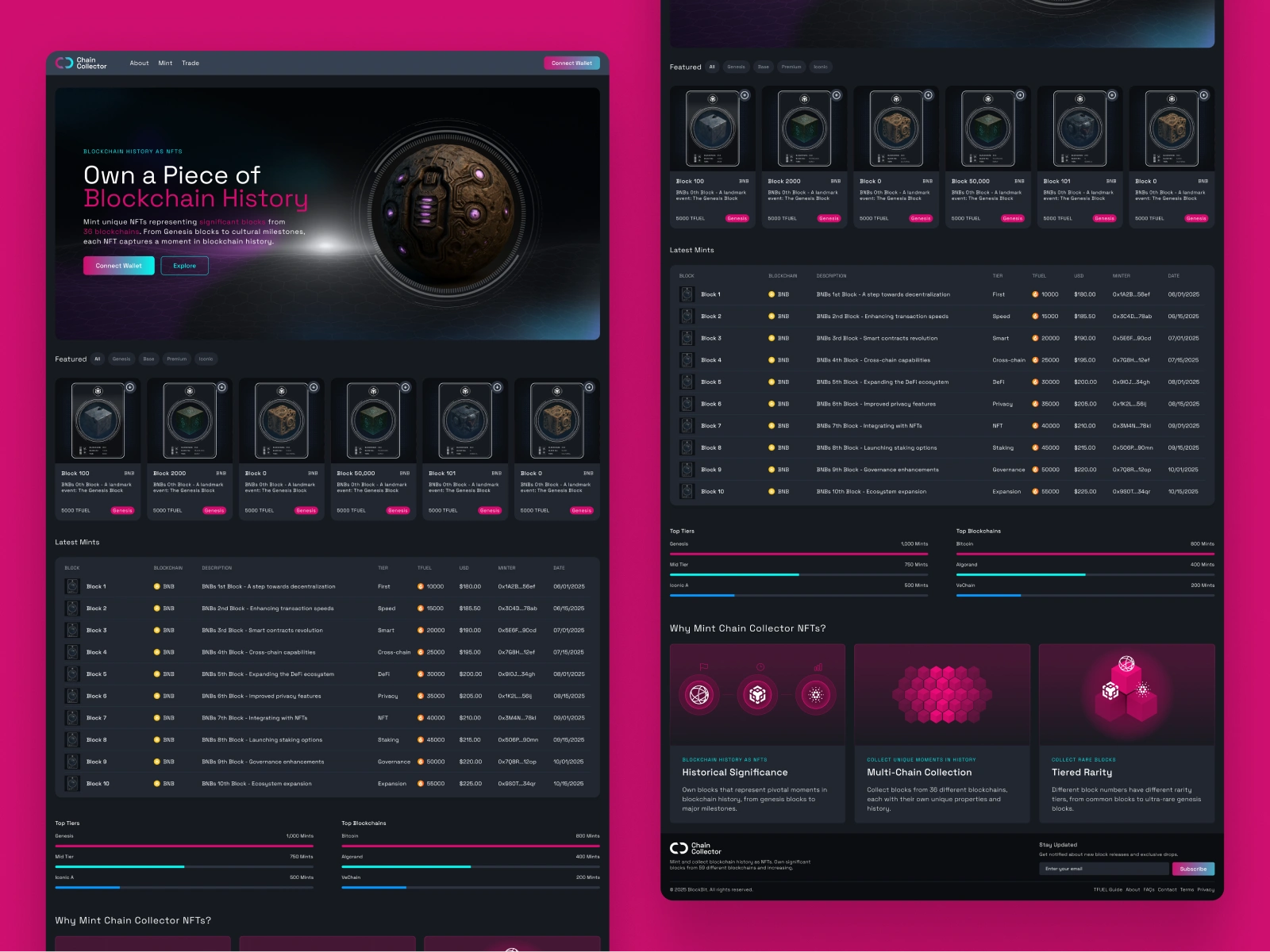The width and height of the screenshot is (1270, 952).
Task: Click plus icon on Block 101 card, left page
Action: [498, 387]
